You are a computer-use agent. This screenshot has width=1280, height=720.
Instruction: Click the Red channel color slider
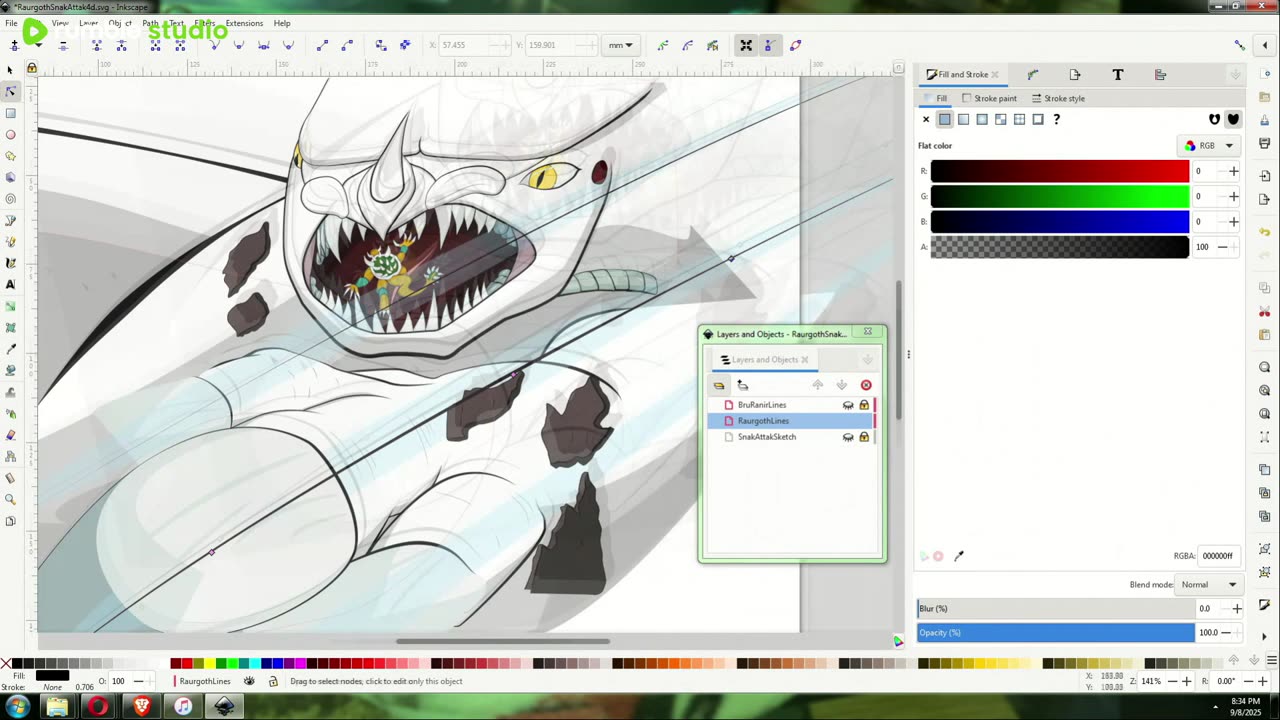(1060, 171)
